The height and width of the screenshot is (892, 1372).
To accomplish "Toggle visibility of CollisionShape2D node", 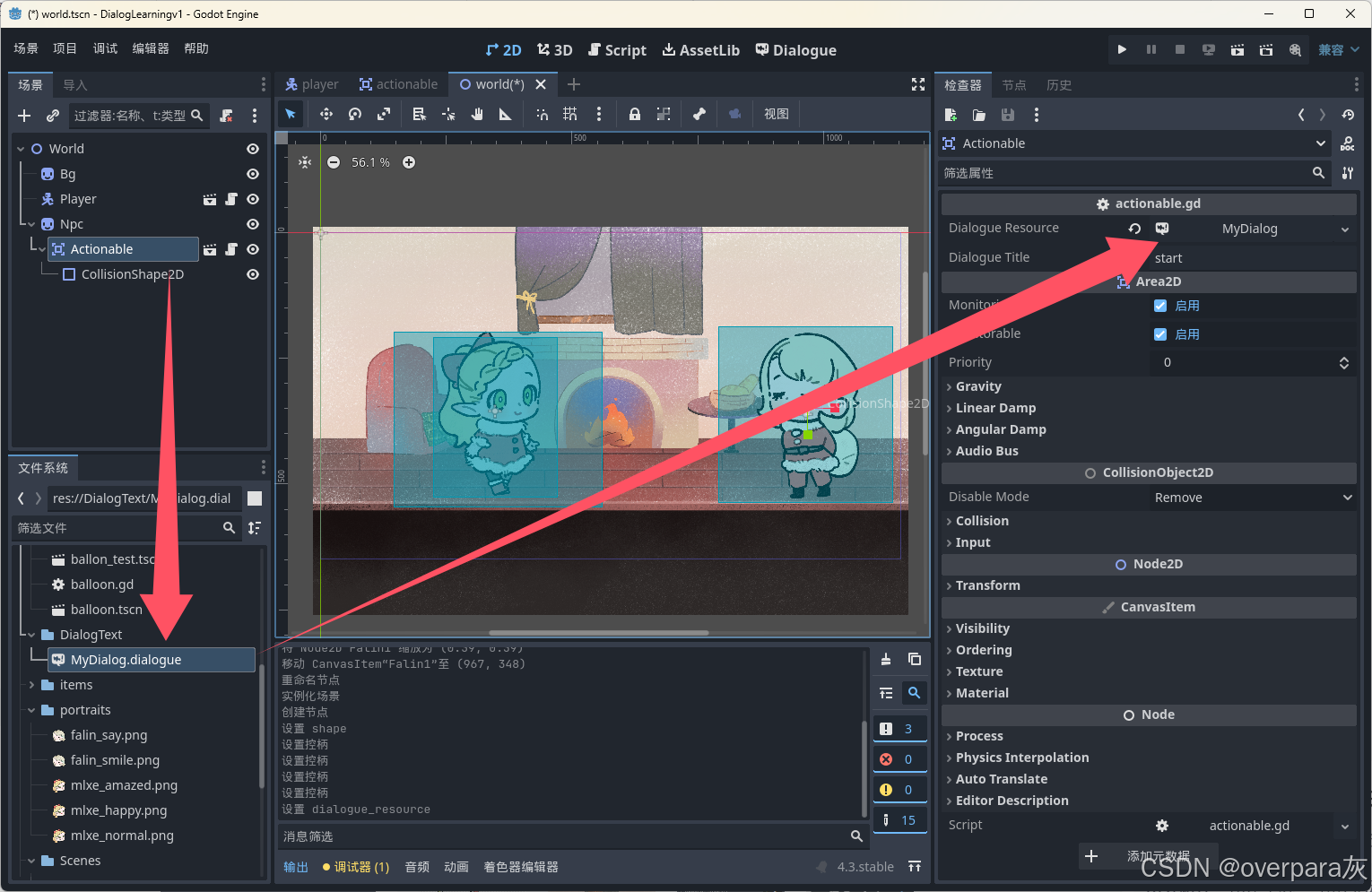I will 253,274.
